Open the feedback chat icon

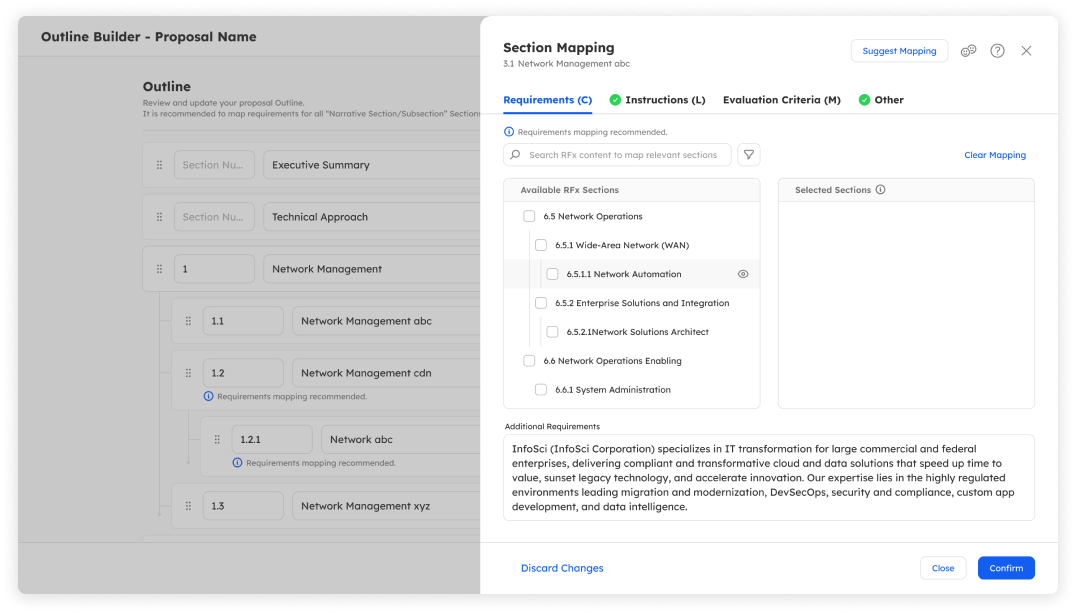[x=968, y=51]
